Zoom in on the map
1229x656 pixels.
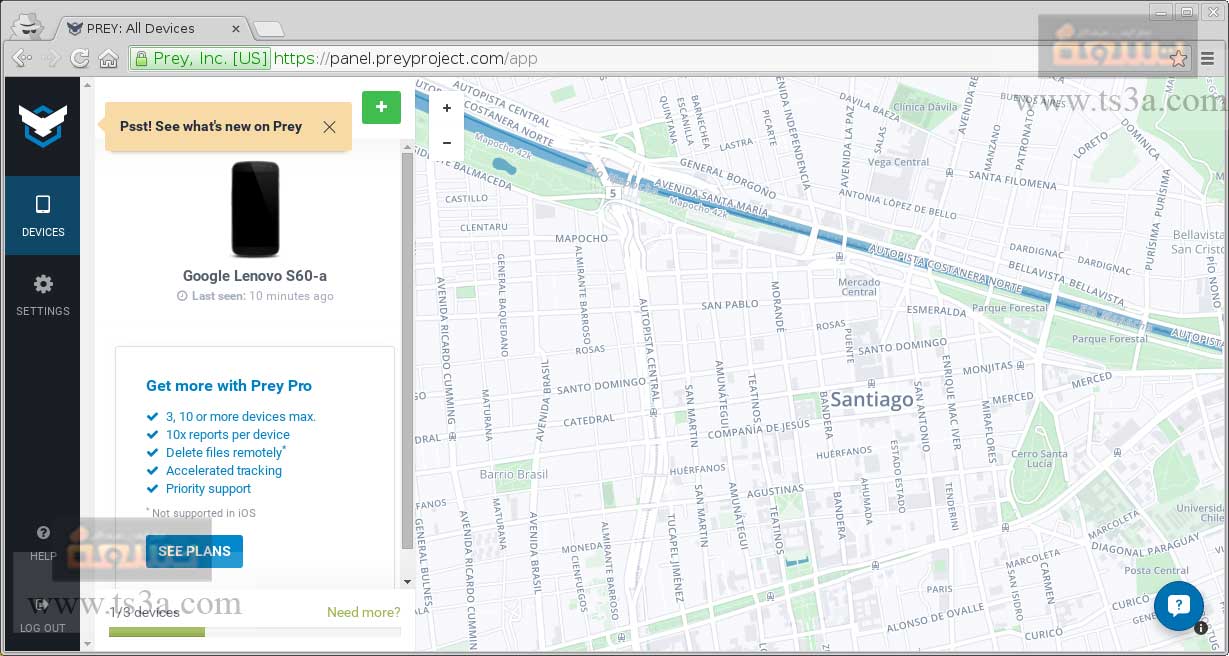point(447,108)
